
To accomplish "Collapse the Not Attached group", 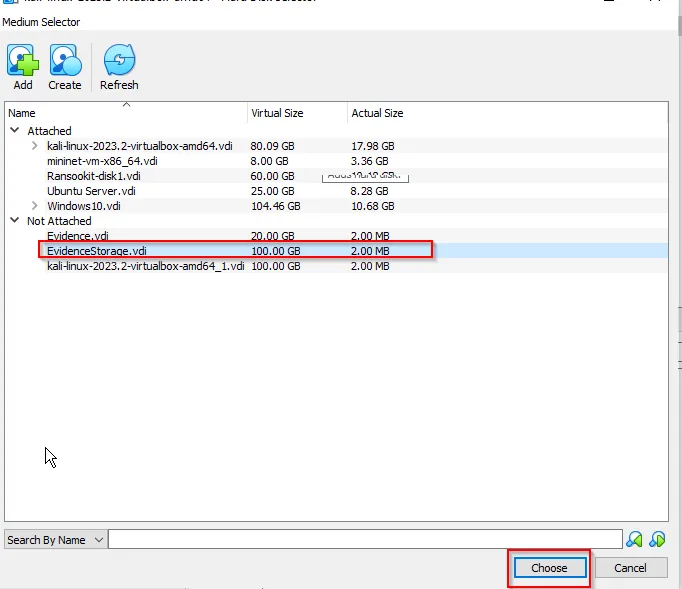I will [14, 221].
